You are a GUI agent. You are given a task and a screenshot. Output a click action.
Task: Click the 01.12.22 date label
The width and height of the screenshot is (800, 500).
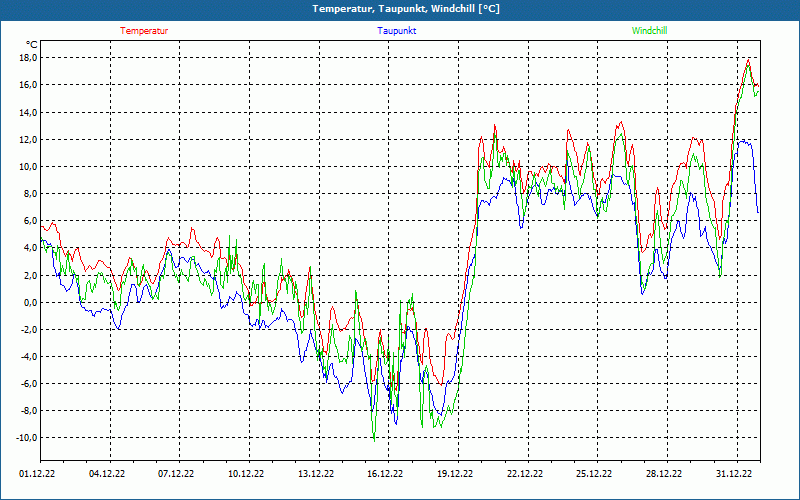pos(37,473)
